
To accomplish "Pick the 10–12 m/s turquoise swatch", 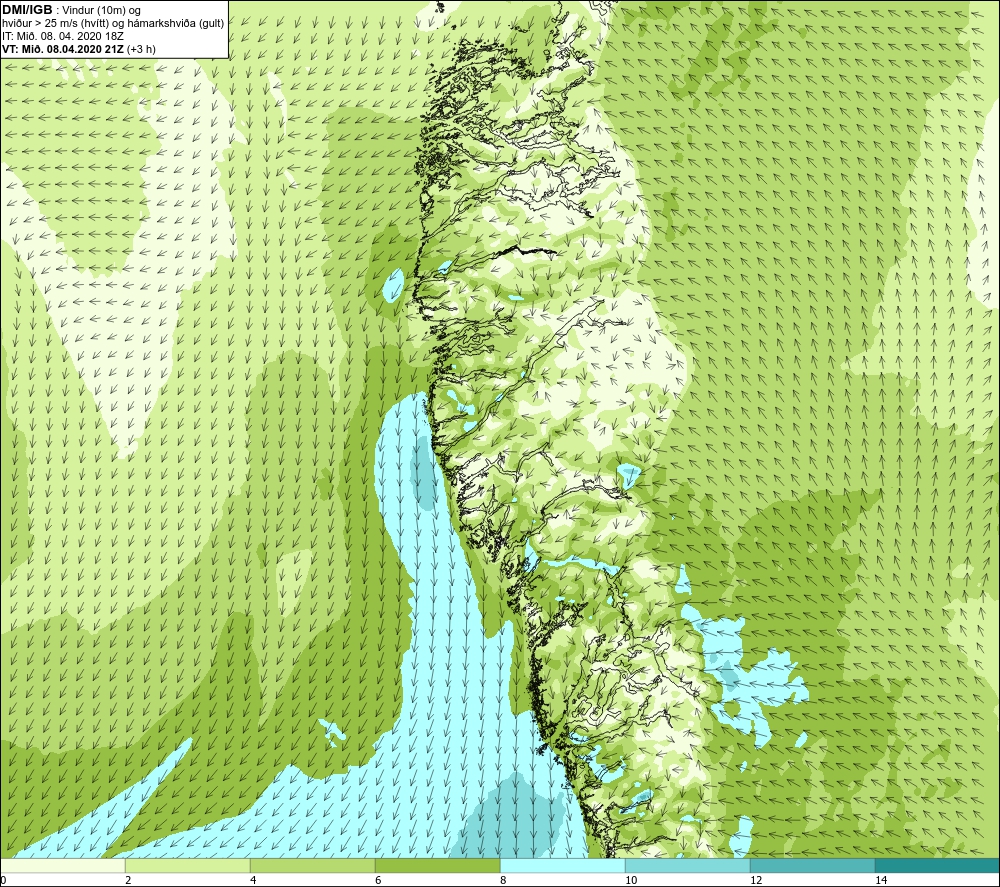I will pyautogui.click(x=688, y=866).
